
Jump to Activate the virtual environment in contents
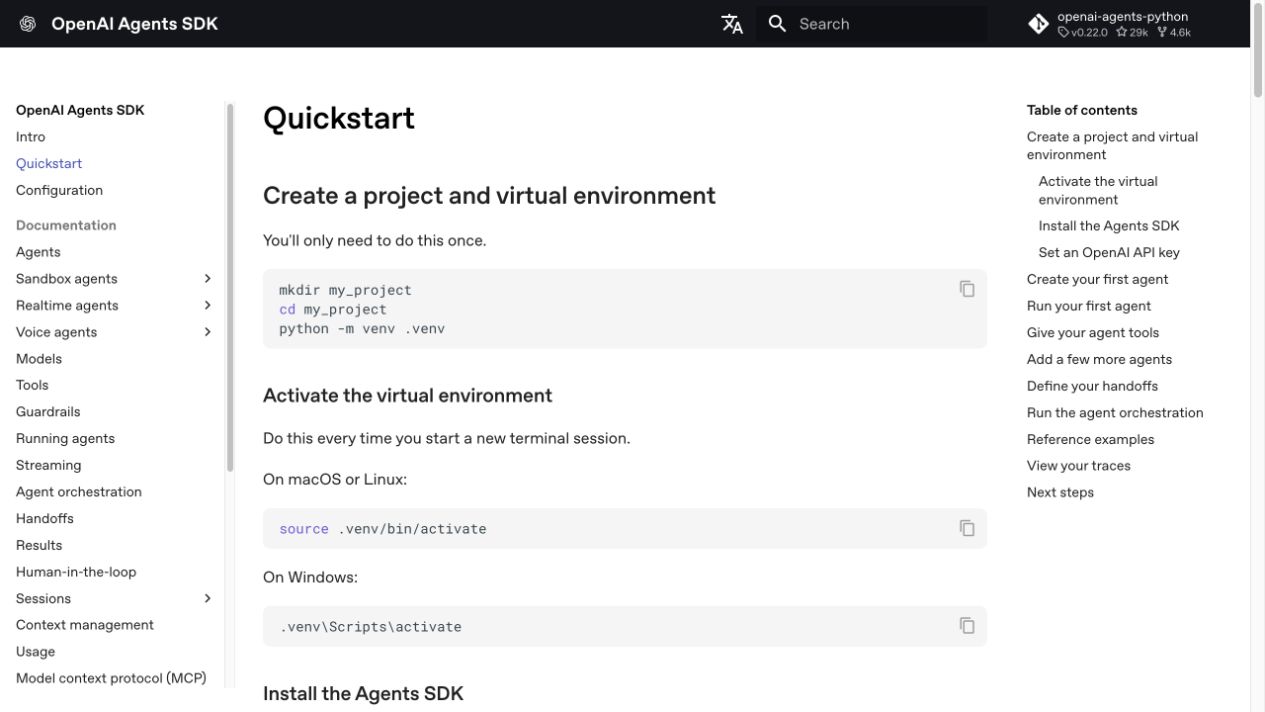click(x=1098, y=190)
